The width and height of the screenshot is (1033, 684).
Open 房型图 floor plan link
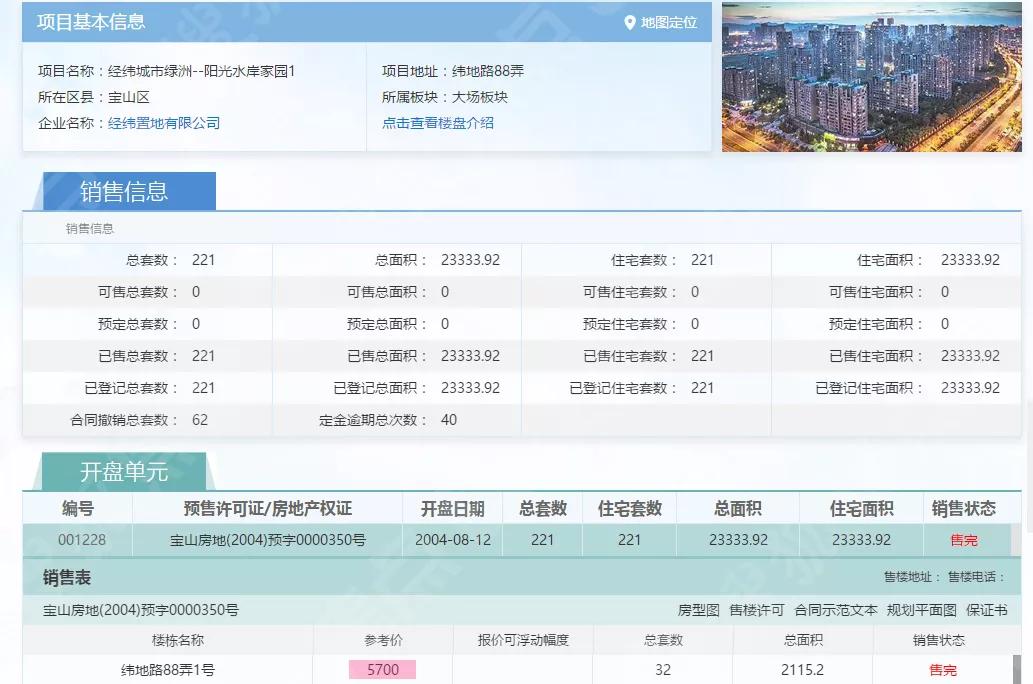tap(698, 610)
